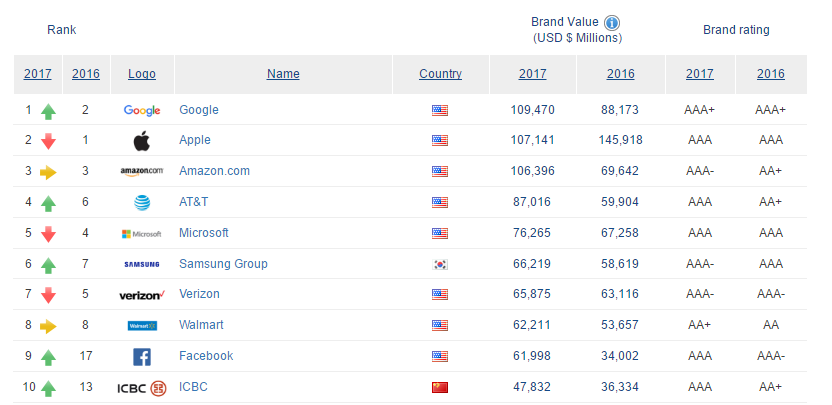Viewport: 832px width, 405px height.
Task: Click the yellow arrow in Amazon.com's row
Action: (x=48, y=172)
